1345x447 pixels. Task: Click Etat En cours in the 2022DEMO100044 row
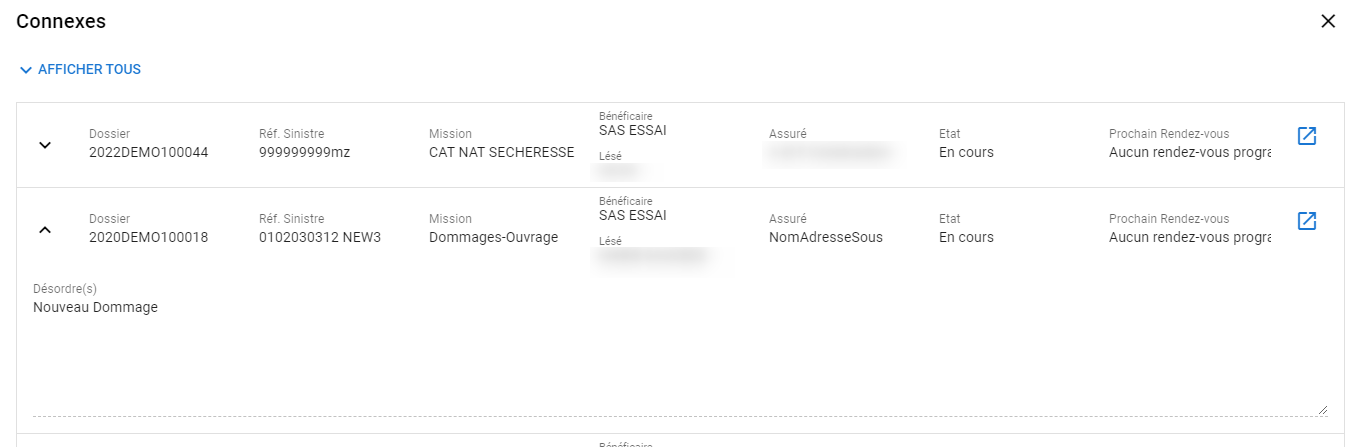[x=966, y=153]
